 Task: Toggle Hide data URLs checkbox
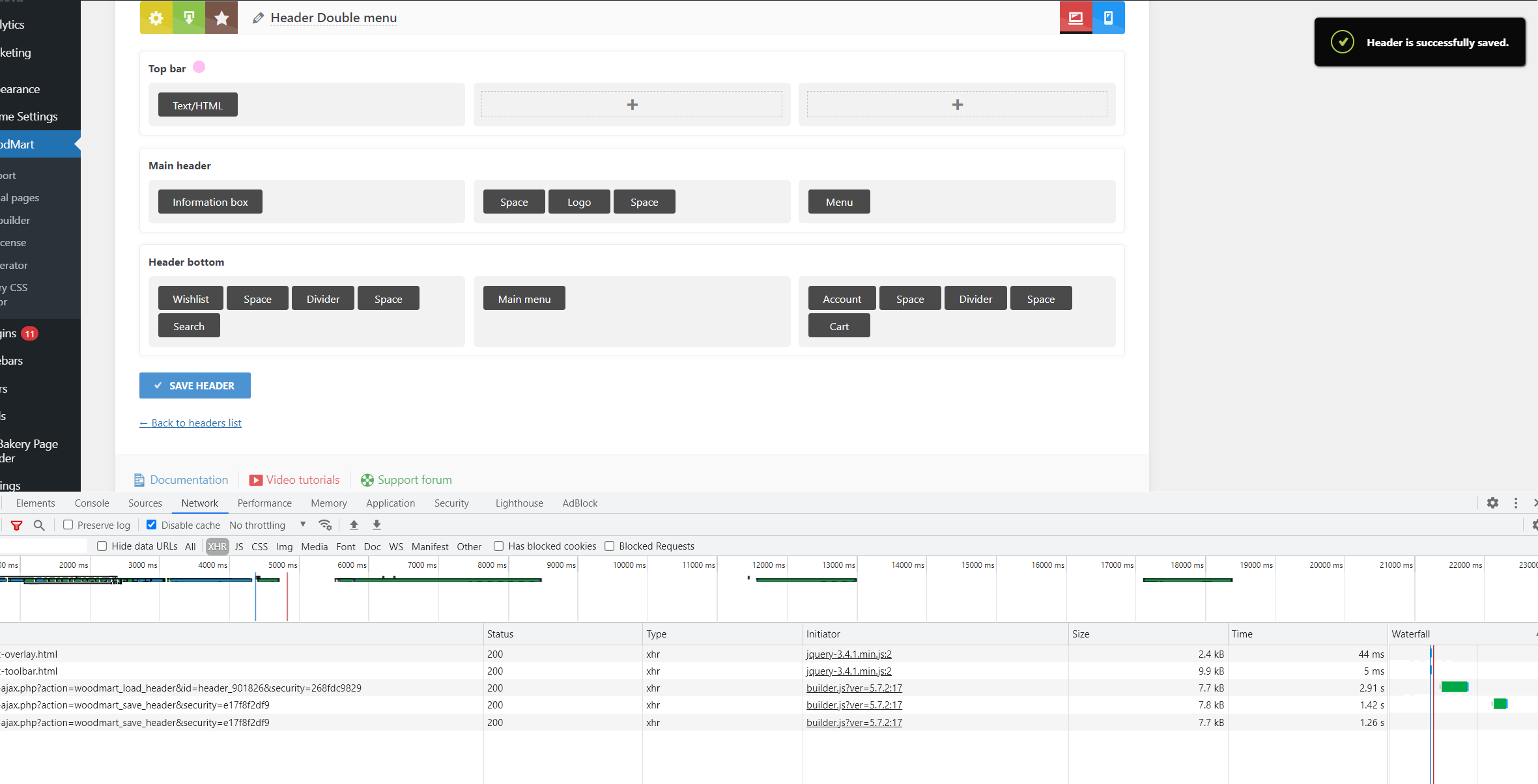(102, 546)
